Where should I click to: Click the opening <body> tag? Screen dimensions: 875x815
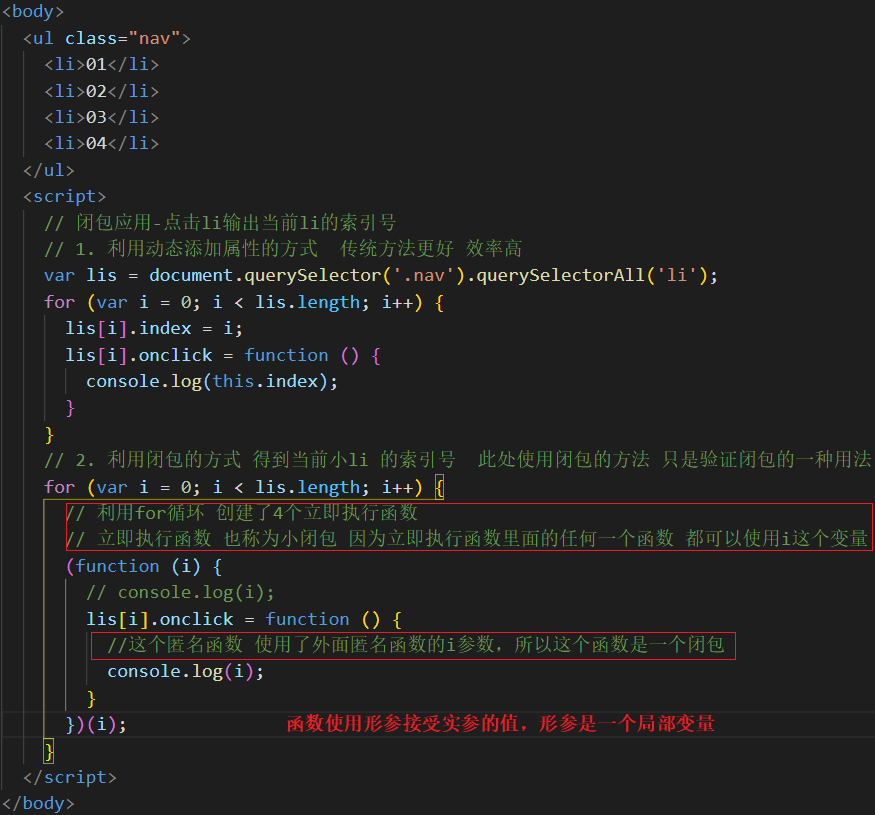33,12
